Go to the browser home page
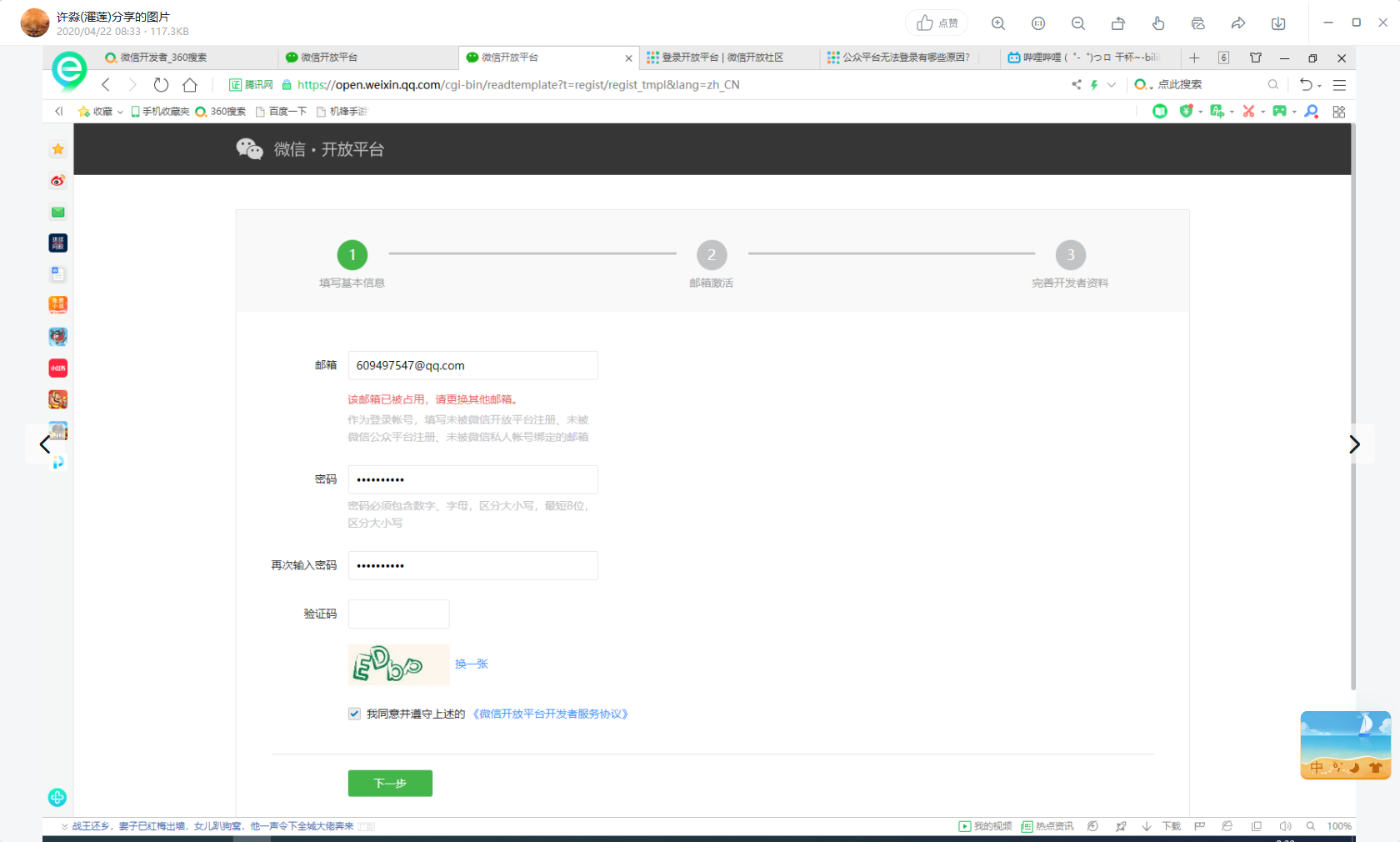1400x842 pixels. 190,85
